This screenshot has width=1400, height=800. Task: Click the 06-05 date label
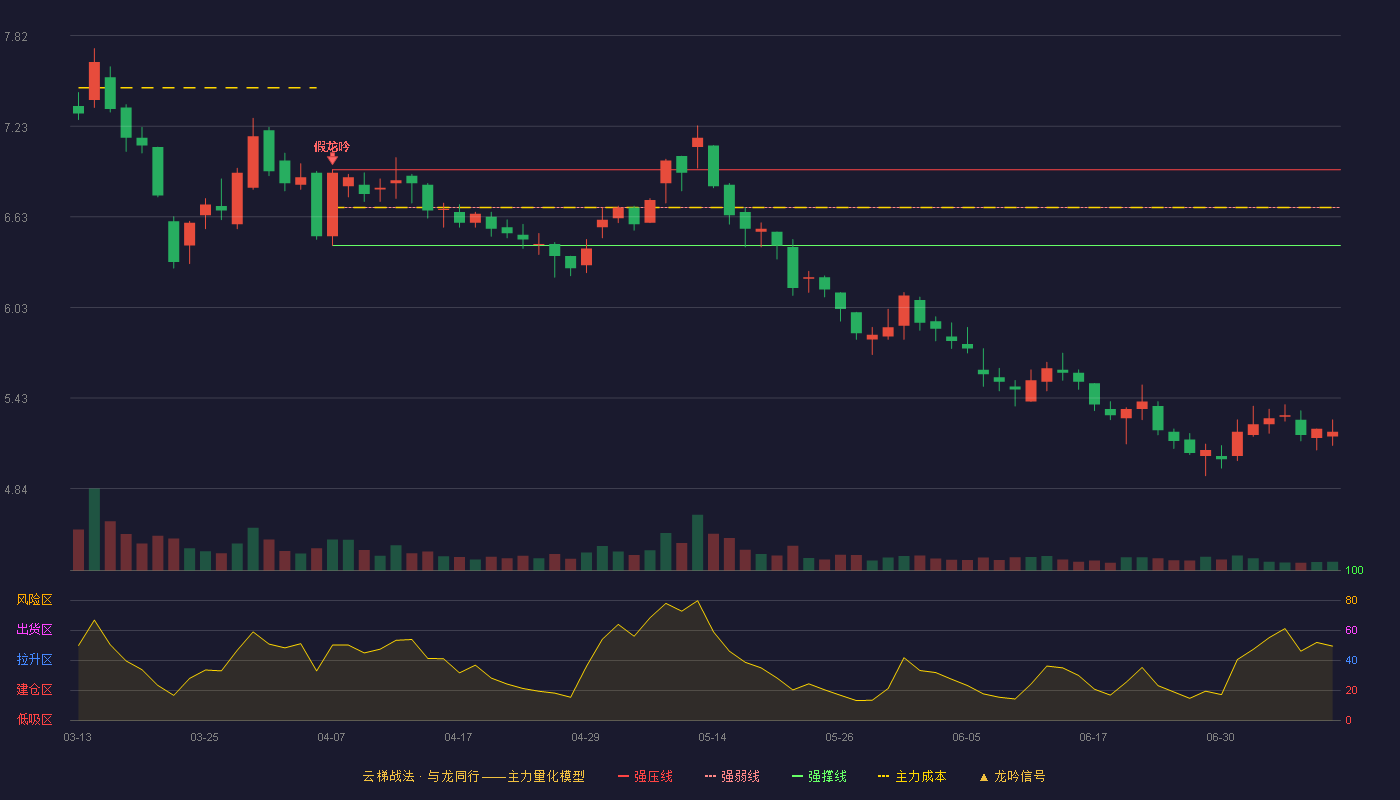(x=966, y=737)
